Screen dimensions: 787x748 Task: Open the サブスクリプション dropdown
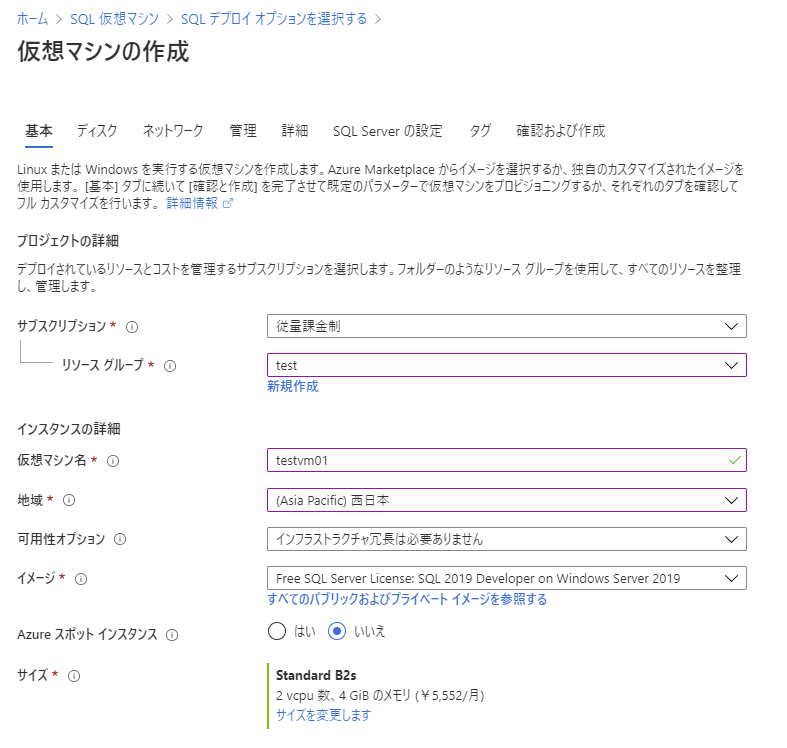pyautogui.click(x=506, y=326)
